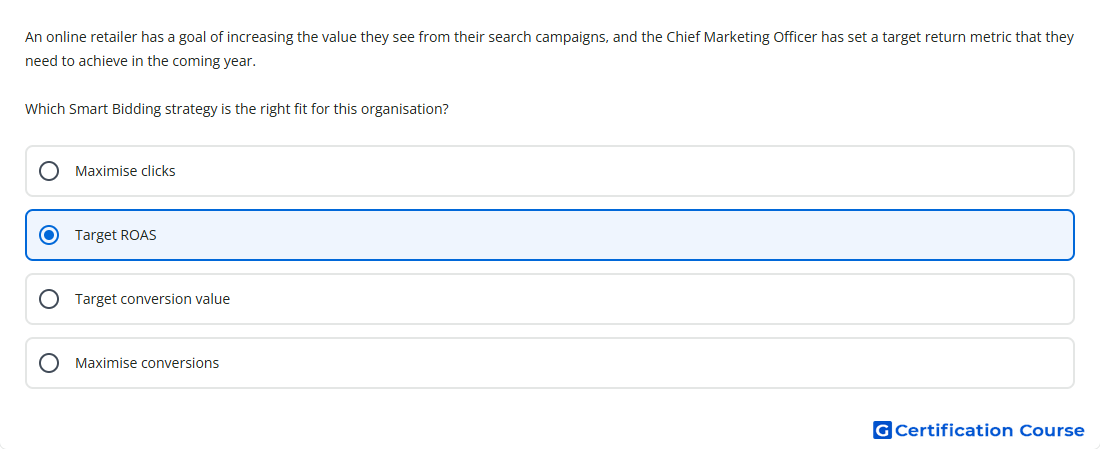Image resolution: width=1100 pixels, height=449 pixels.
Task: Click the words 'Chief Marketing Officer' in the scenario
Action: click(x=742, y=37)
